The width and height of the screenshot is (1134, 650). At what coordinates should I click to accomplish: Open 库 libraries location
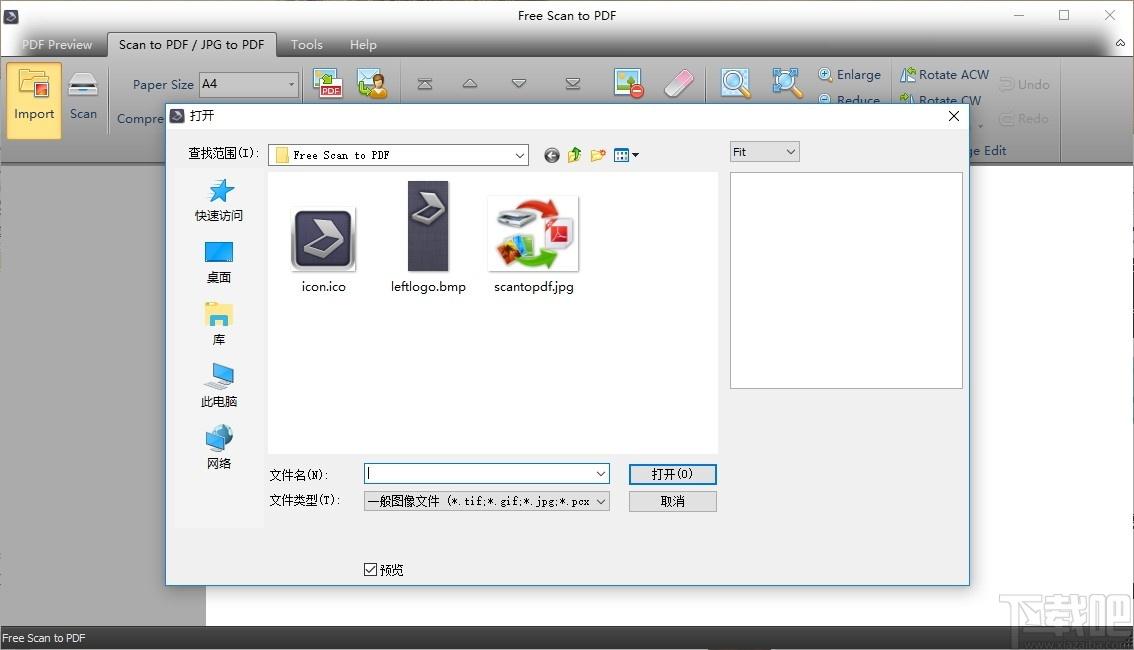pos(219,324)
